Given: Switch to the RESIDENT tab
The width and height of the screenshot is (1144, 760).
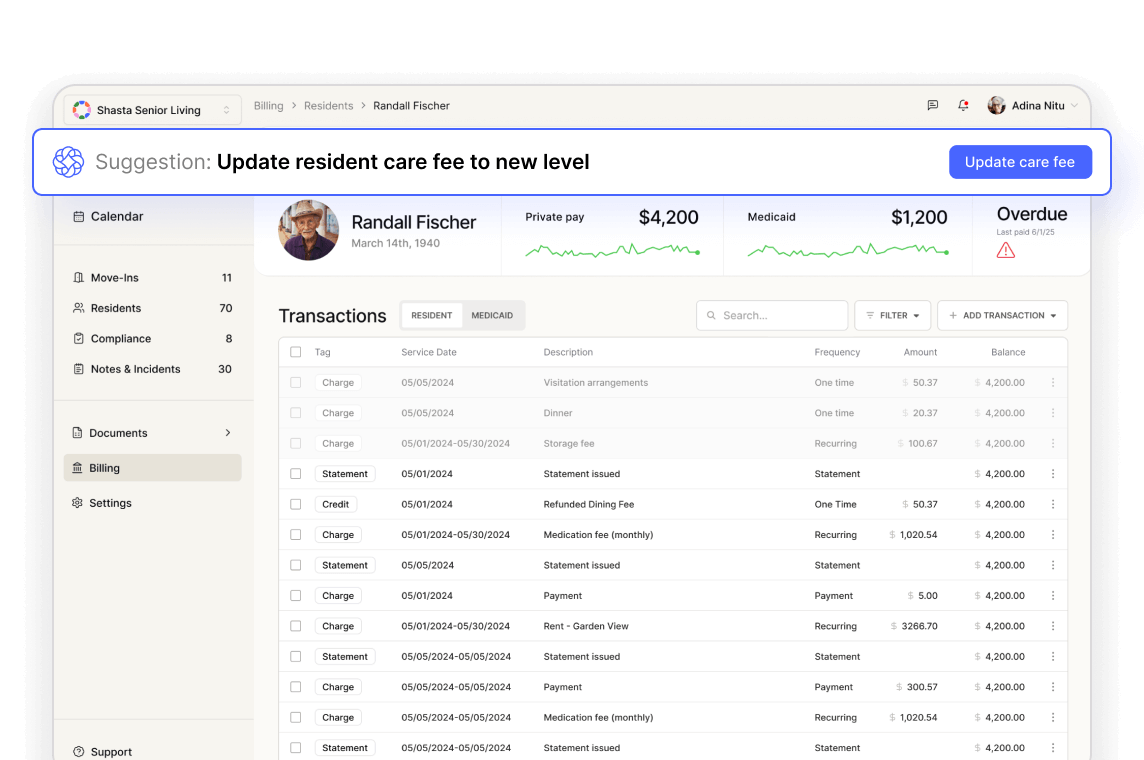Looking at the screenshot, I should click(x=431, y=316).
